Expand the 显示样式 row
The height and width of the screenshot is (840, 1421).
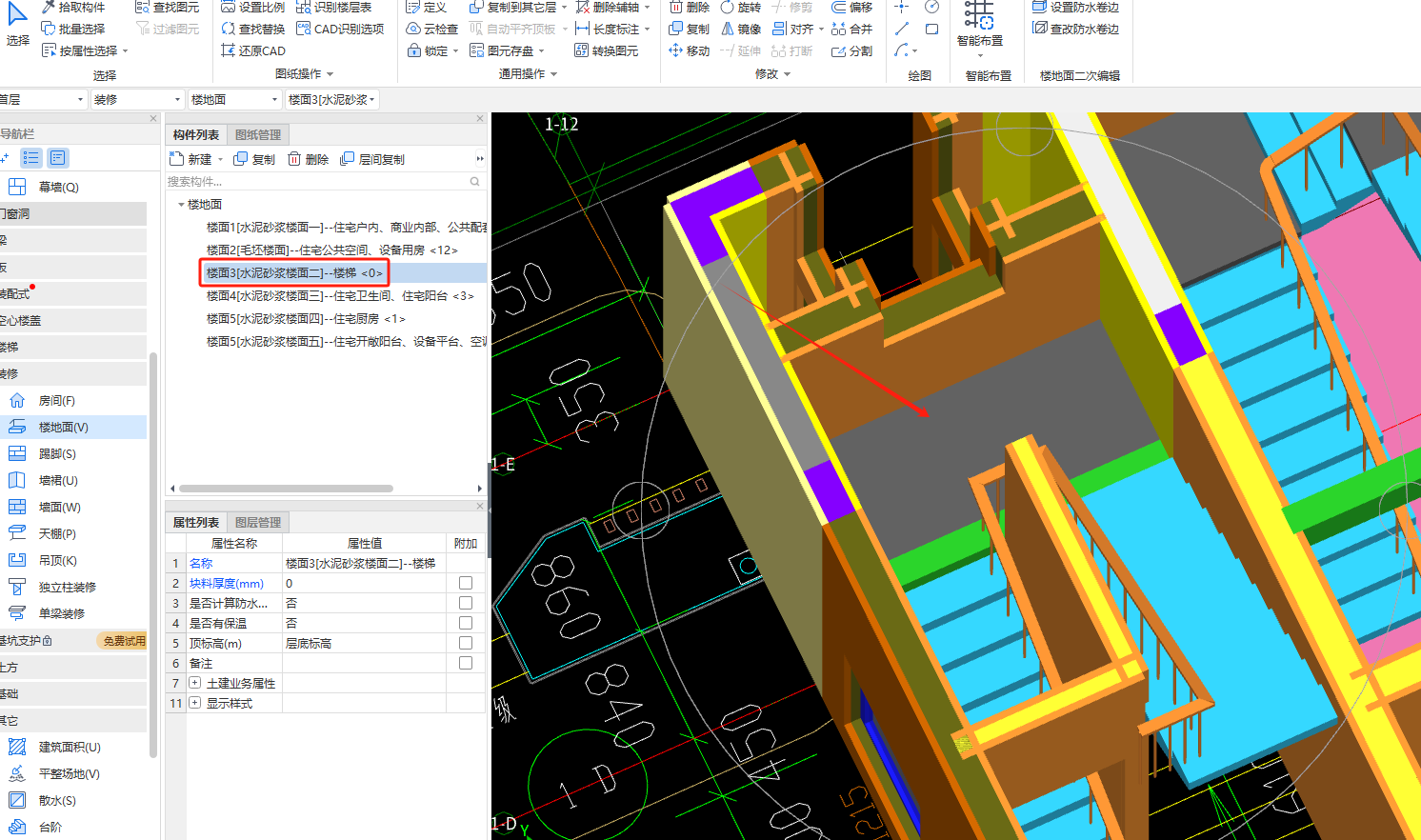tap(195, 703)
